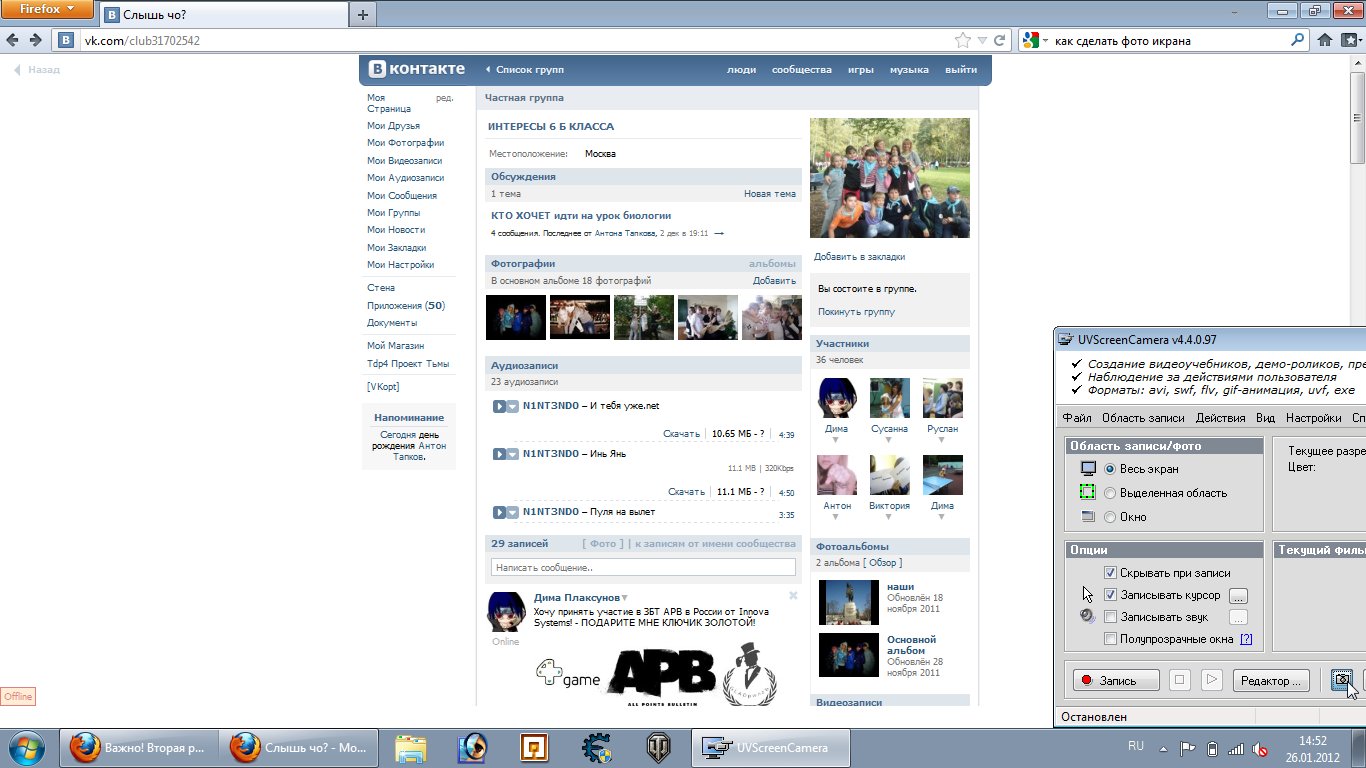Launch World of Tanks from the taskbar
1366x768 pixels.
660,748
